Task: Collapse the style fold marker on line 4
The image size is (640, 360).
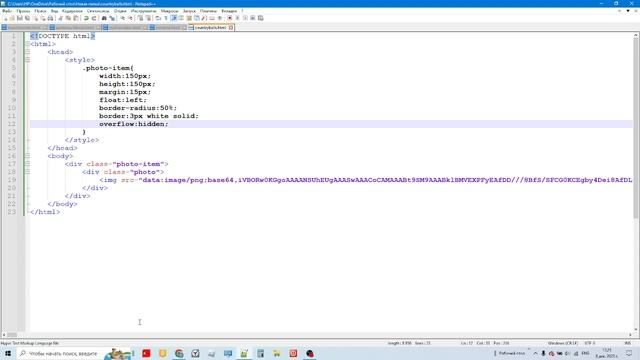Action: pos(28,60)
